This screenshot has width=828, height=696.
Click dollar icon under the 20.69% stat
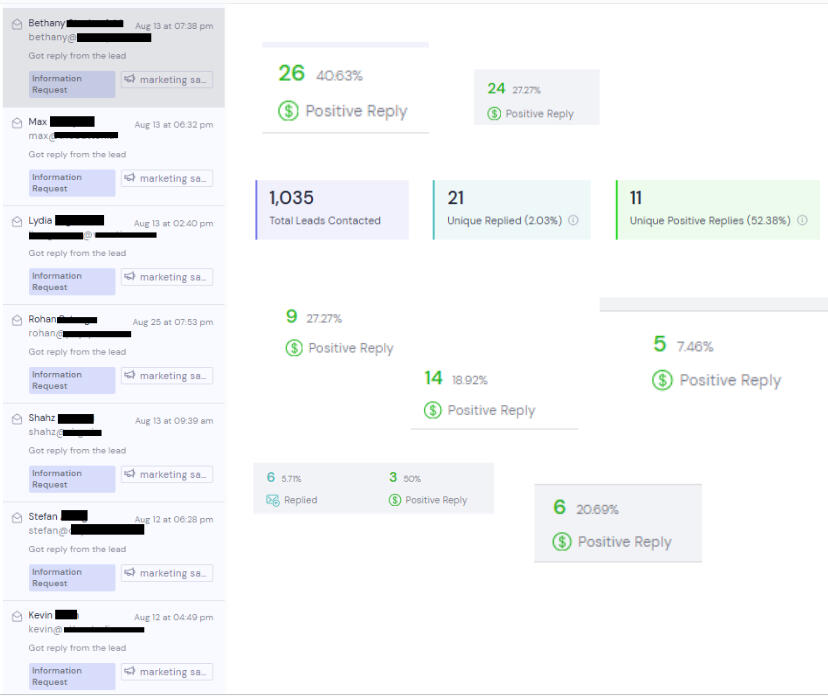point(562,542)
